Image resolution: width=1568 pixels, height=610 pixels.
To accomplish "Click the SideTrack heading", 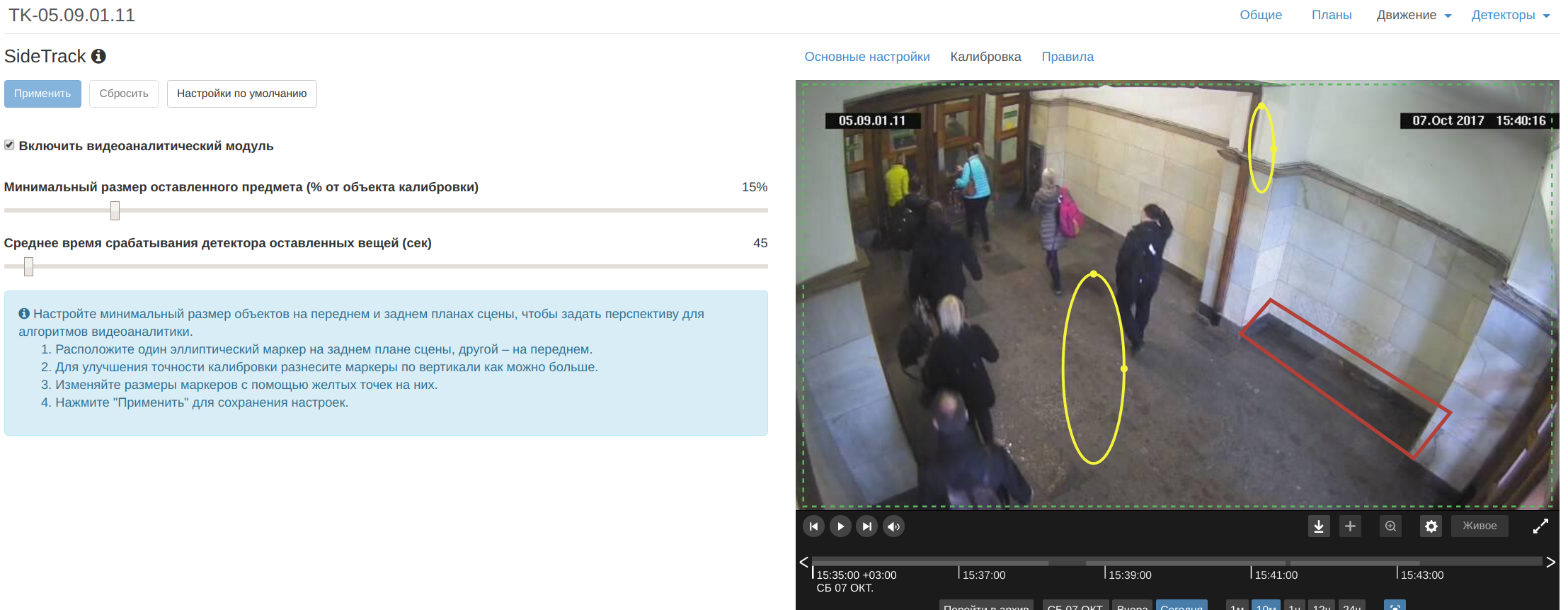I will point(45,56).
